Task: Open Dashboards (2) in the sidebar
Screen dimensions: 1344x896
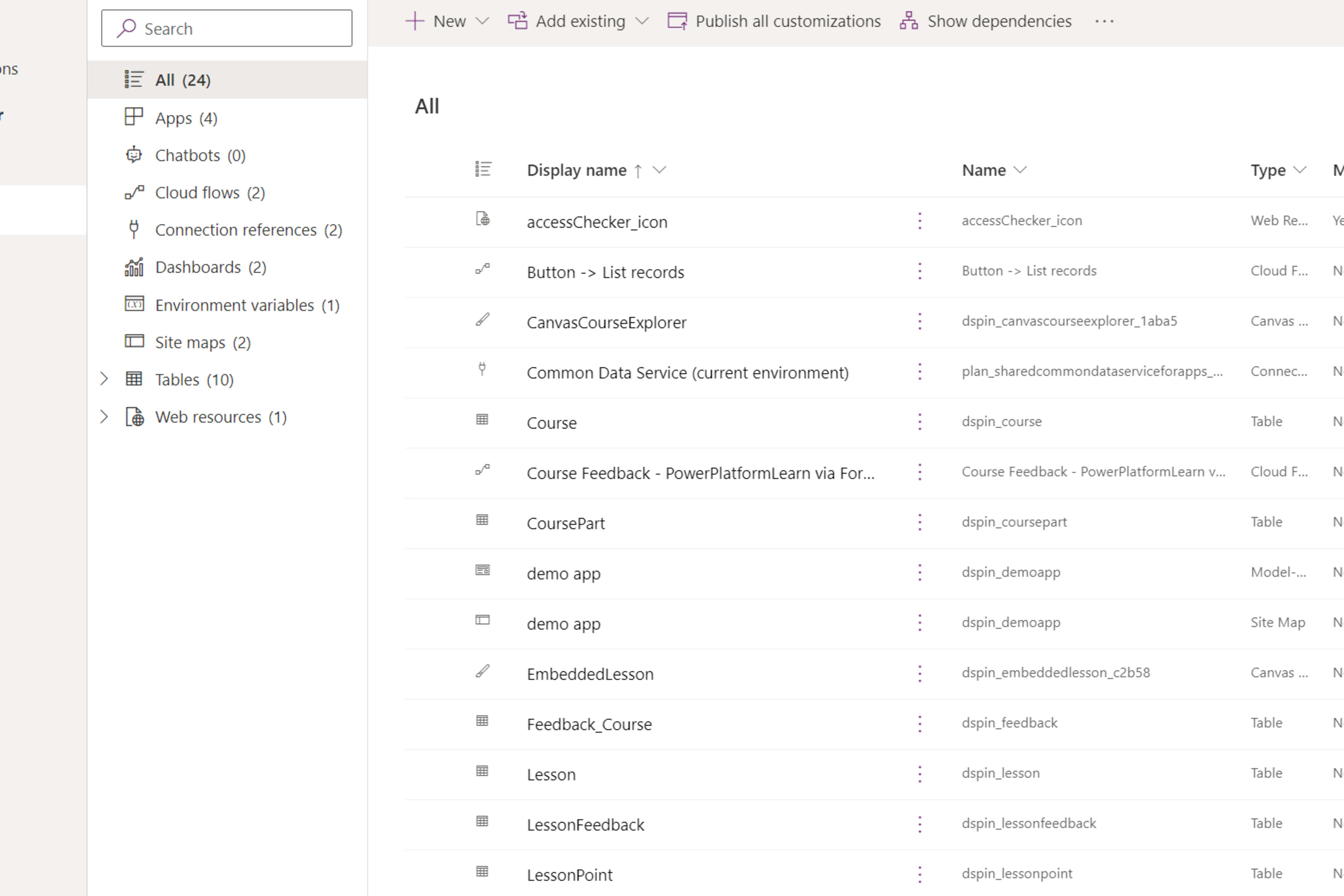Action: pos(227,267)
